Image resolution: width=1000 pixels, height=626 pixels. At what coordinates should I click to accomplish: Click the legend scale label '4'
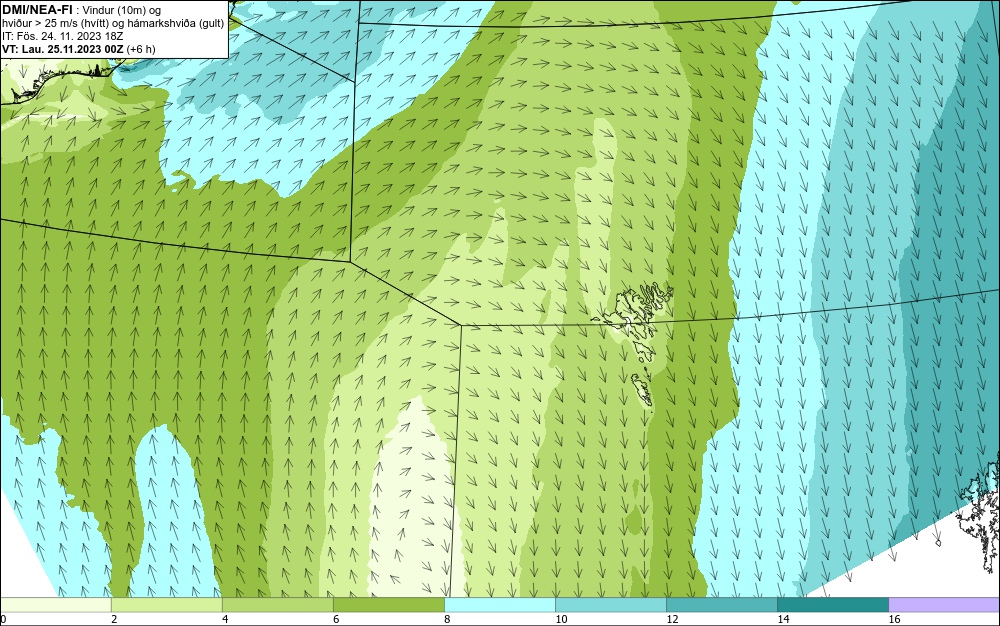click(225, 619)
